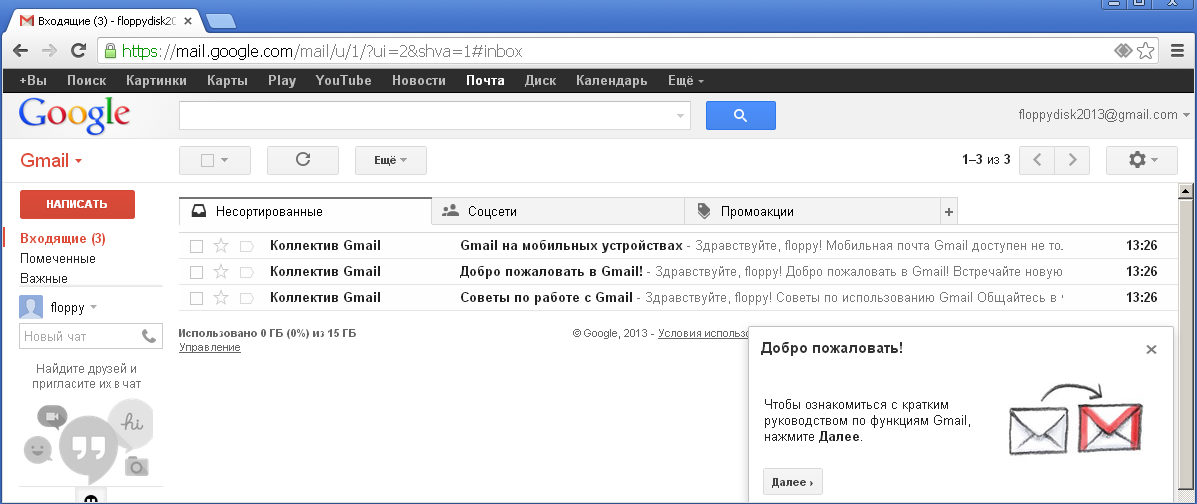Open the Chrome menu icon
Viewport: 1197px width, 504px height.
tap(1178, 51)
